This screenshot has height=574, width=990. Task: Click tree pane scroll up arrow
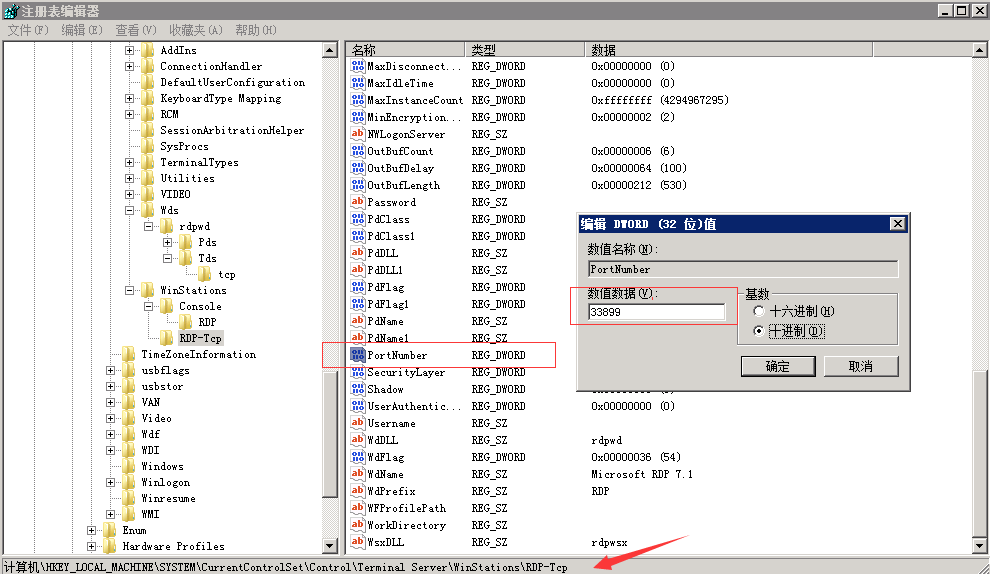(330, 50)
